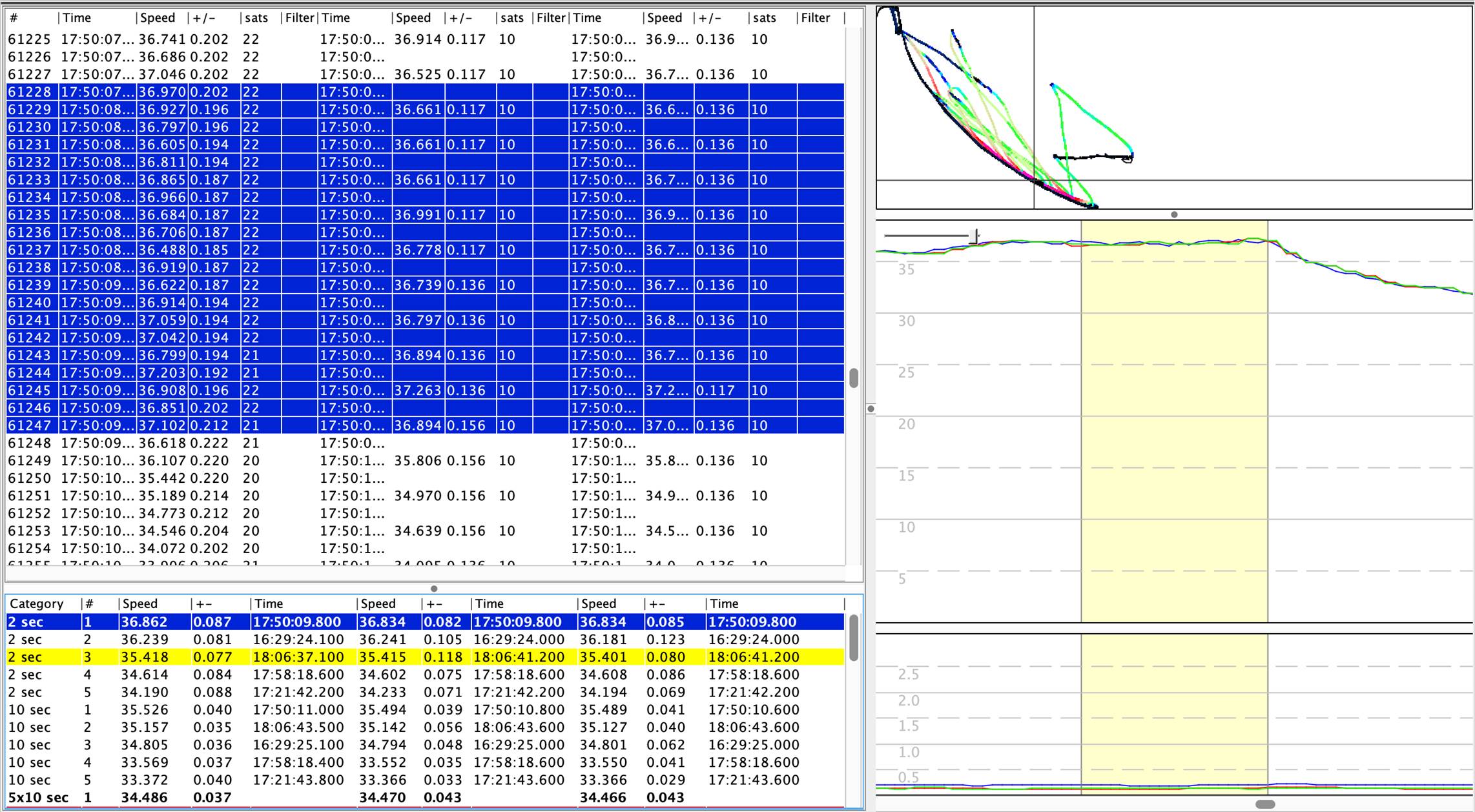Click divider dot between map and graph
Viewport: 1475px width, 812px height.
click(x=1174, y=215)
